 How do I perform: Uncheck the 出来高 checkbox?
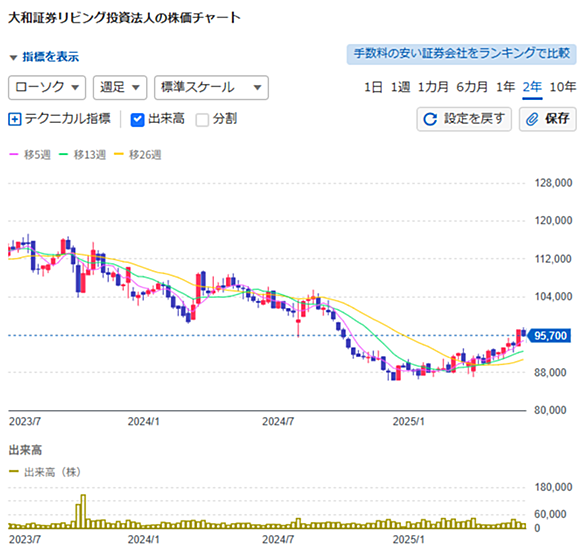(137, 120)
